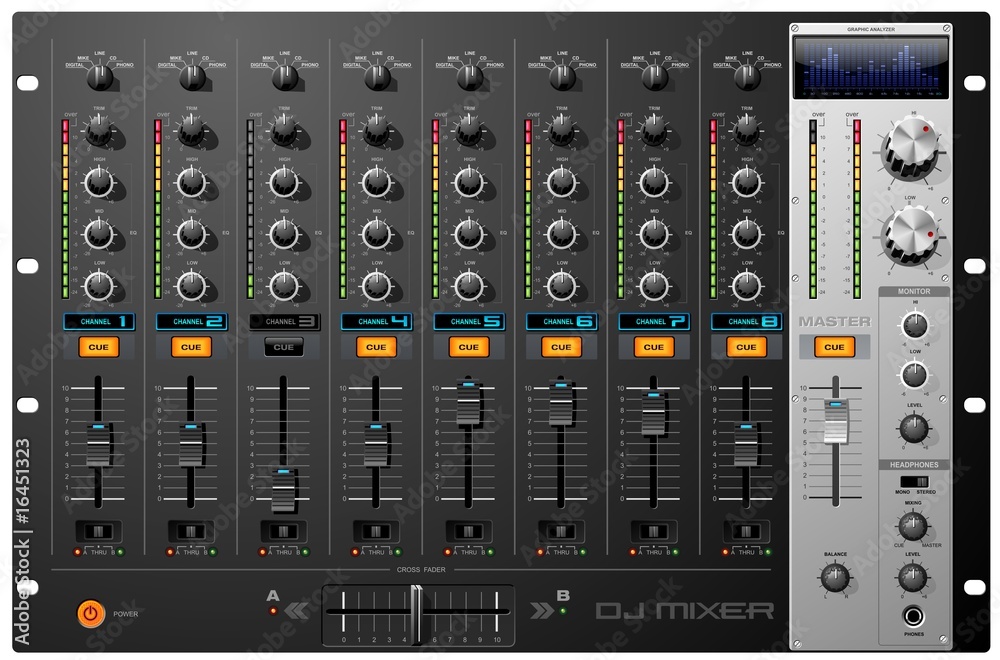Click Channel 7 TRIM knob

(654, 131)
